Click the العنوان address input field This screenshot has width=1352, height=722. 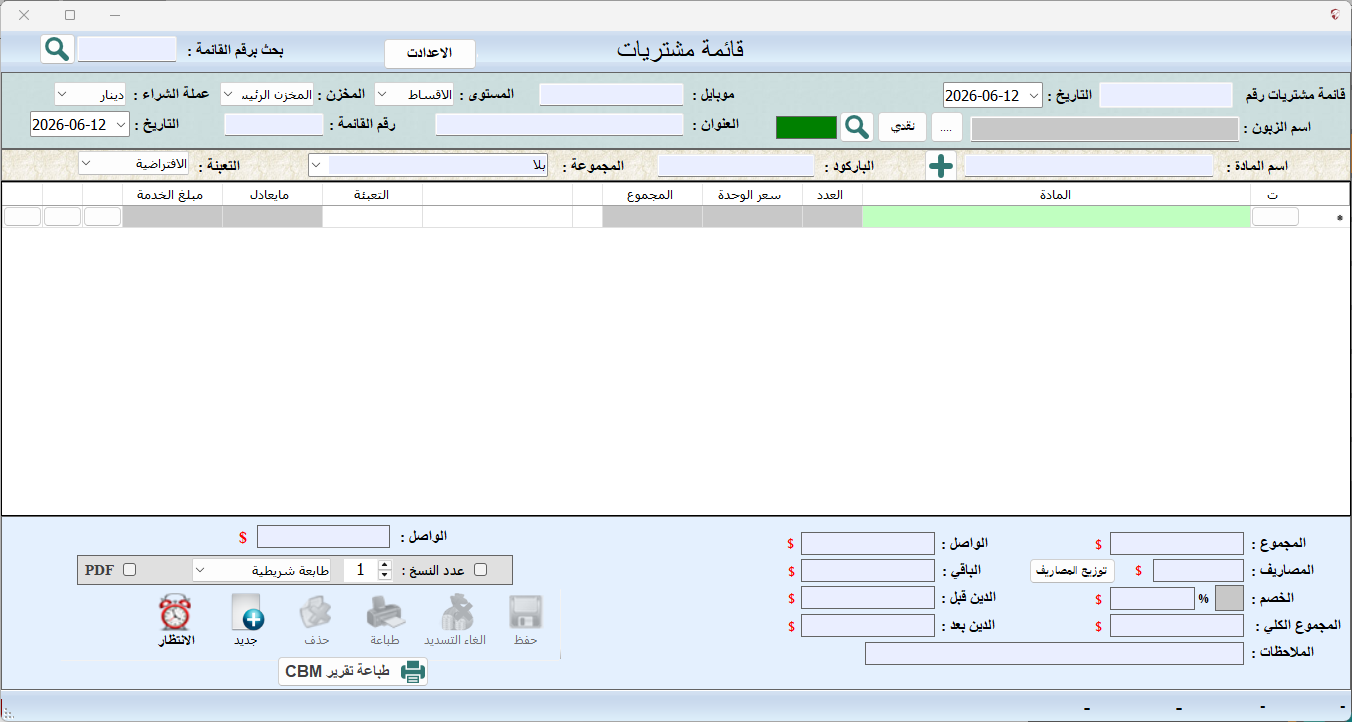coord(559,125)
